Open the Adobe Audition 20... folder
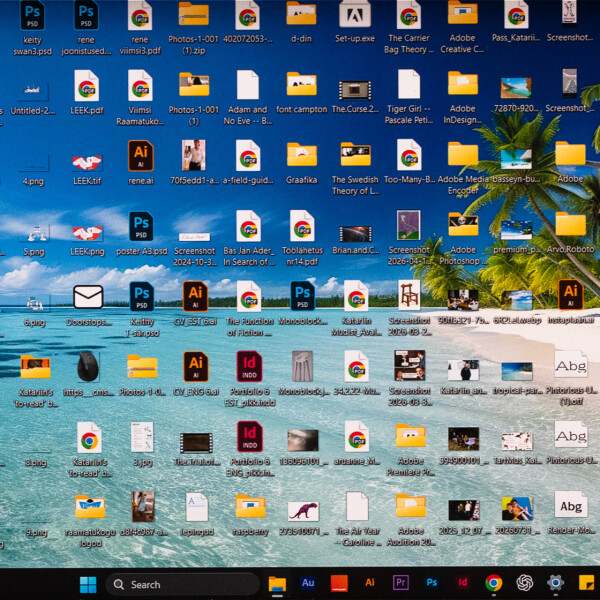The image size is (600, 600). click(x=411, y=505)
